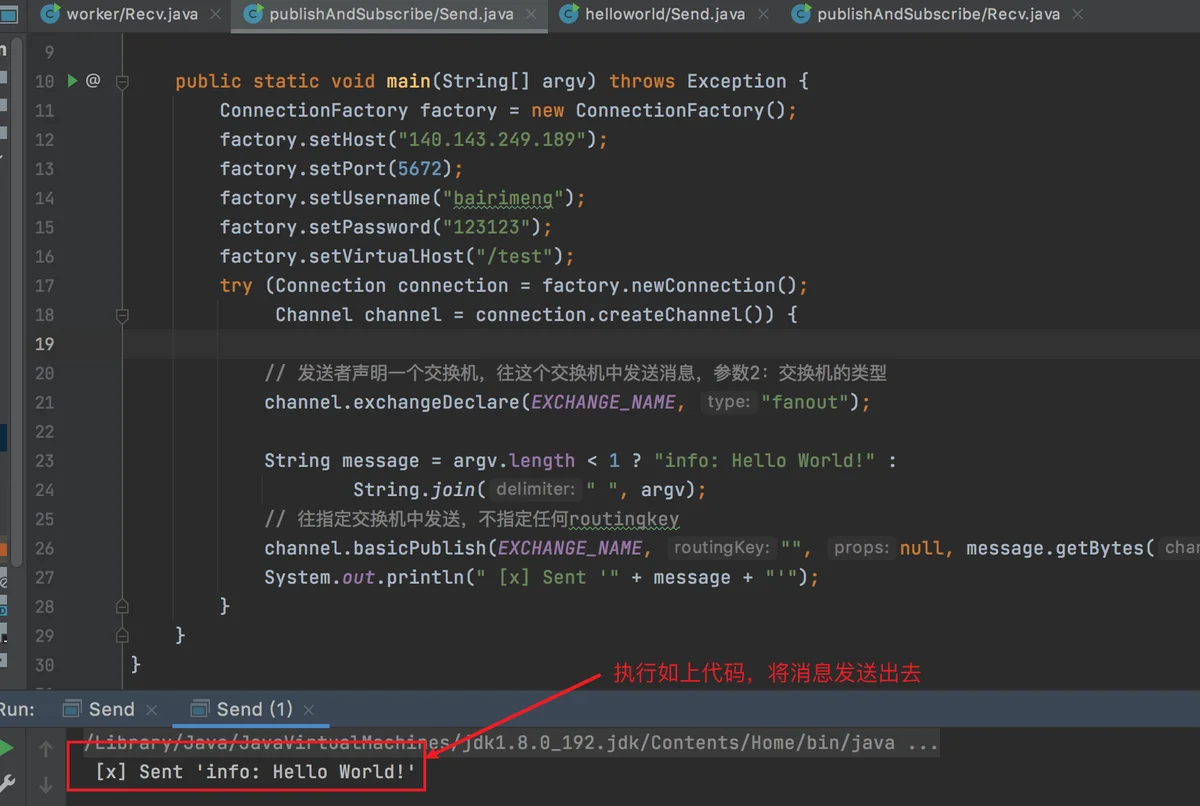Select the first Send tab in Run panel
The width and height of the screenshot is (1200, 806).
[110, 710]
